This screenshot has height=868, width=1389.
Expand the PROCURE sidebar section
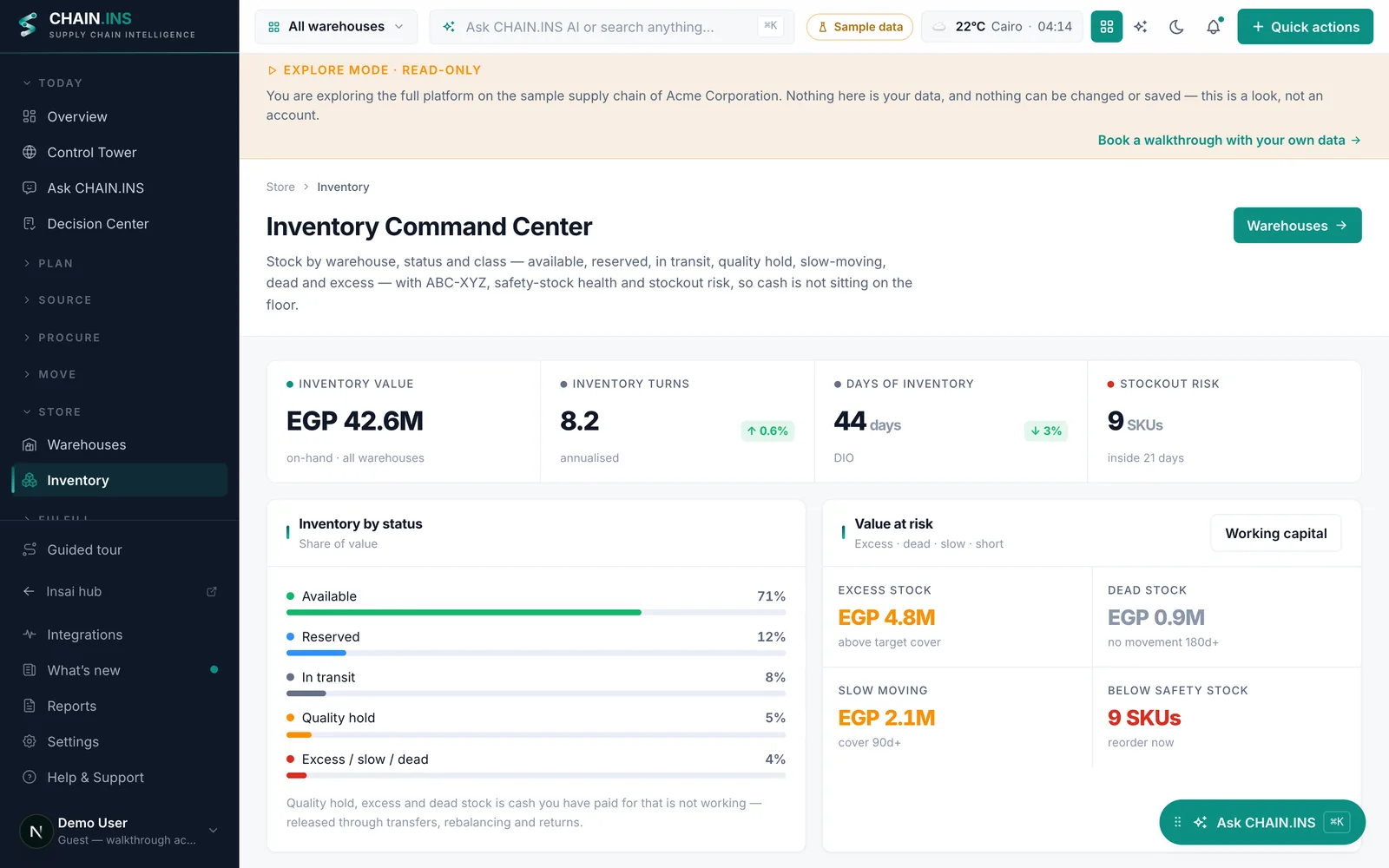click(x=62, y=338)
